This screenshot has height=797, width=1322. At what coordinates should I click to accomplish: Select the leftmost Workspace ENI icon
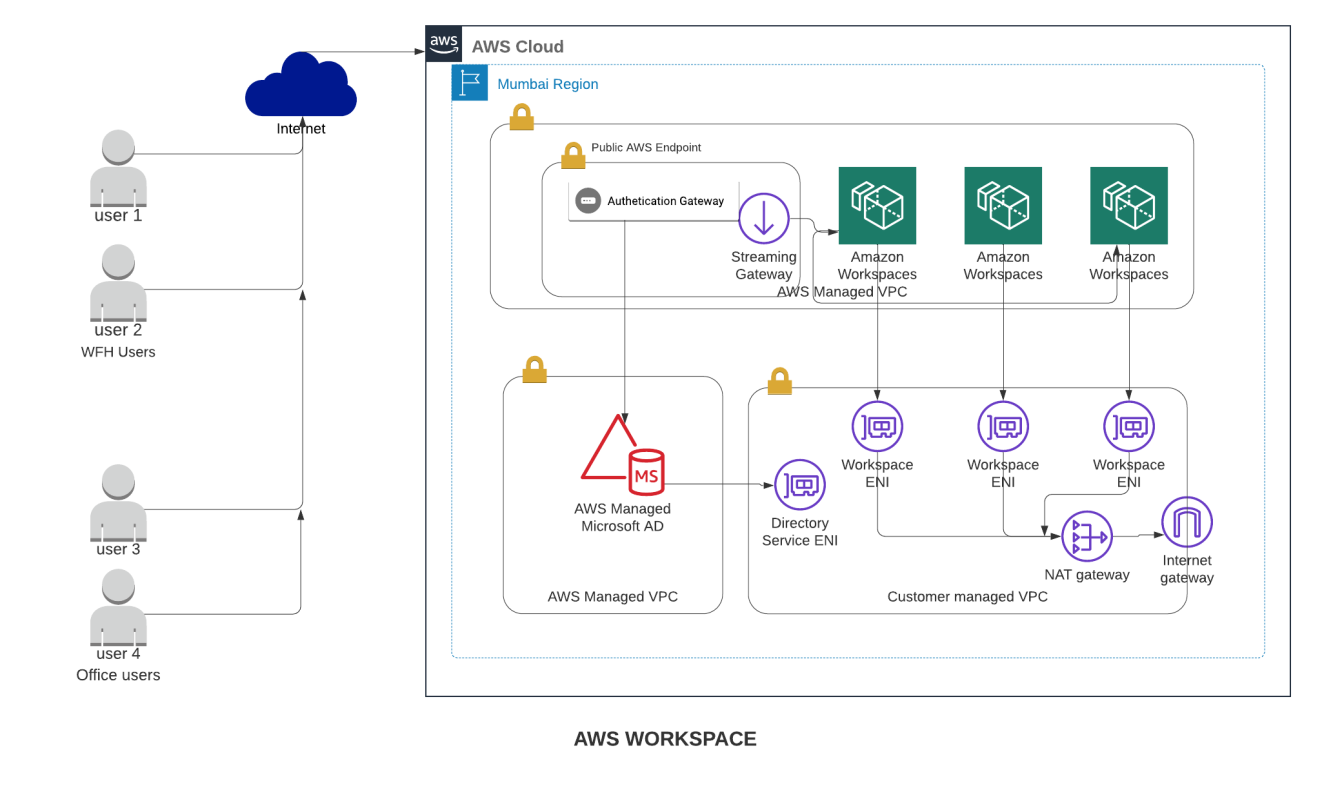[x=877, y=427]
